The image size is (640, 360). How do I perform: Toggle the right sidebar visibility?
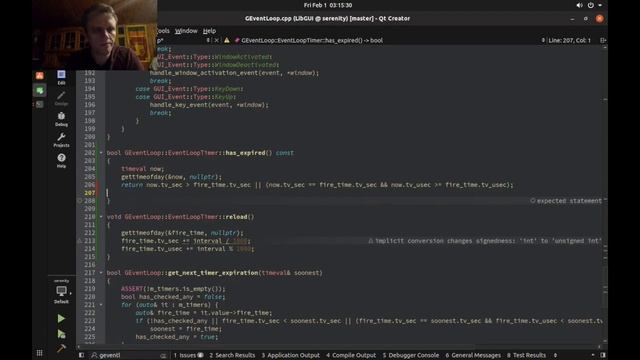click(603, 355)
